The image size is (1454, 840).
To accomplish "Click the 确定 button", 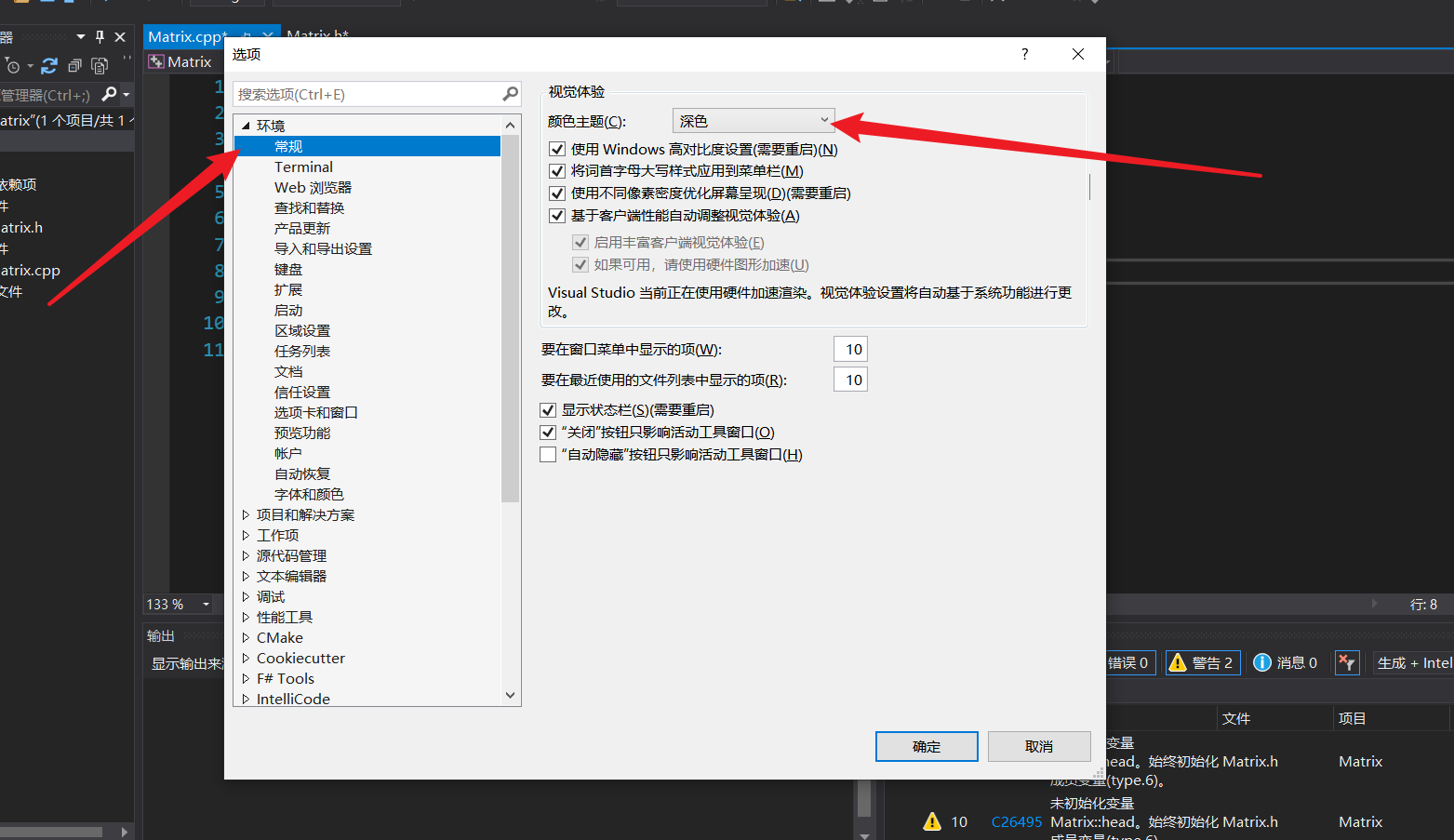I will click(927, 746).
